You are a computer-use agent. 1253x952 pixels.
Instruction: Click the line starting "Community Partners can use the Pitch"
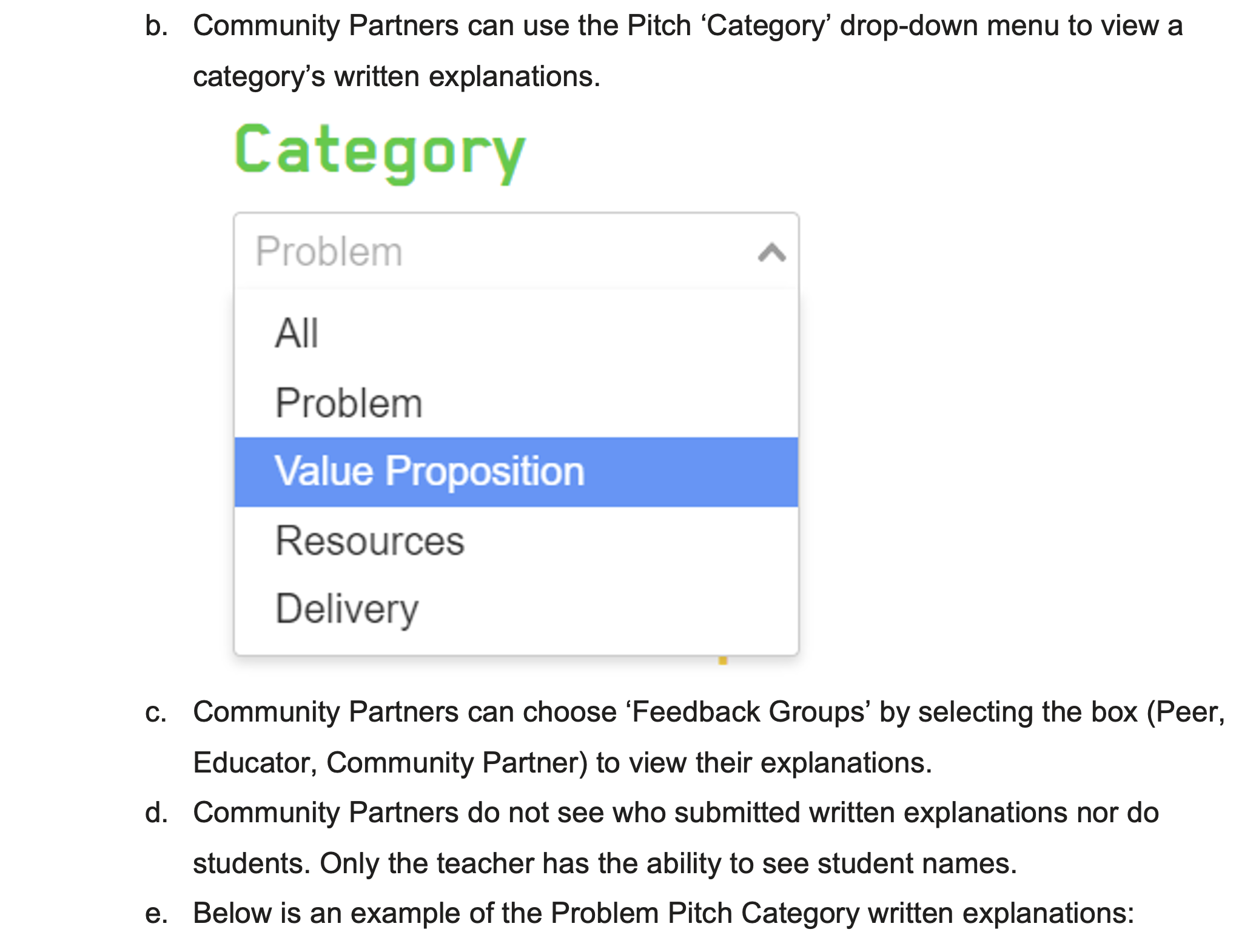(x=688, y=26)
